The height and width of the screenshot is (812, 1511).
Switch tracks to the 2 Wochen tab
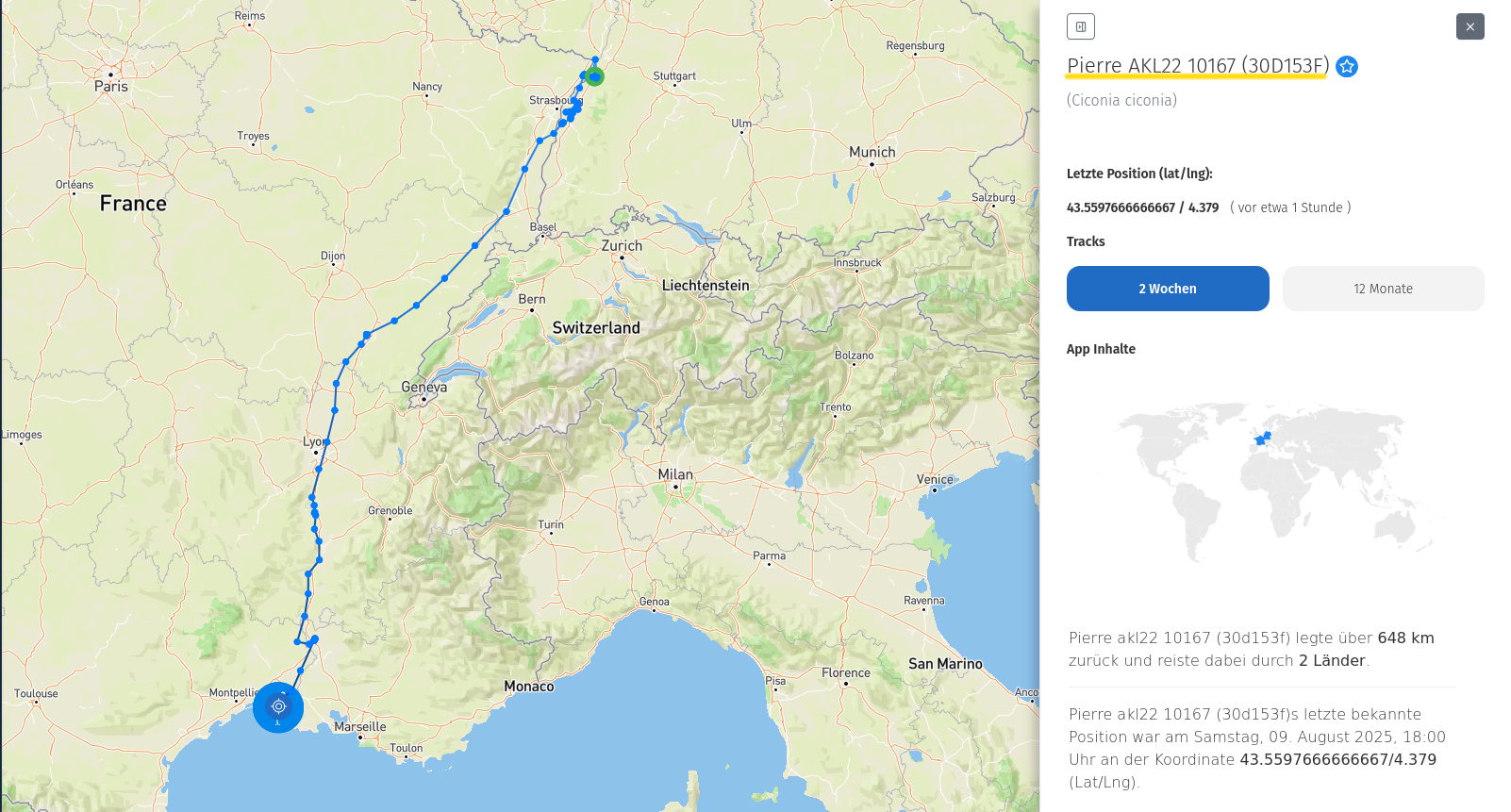[x=1168, y=289]
